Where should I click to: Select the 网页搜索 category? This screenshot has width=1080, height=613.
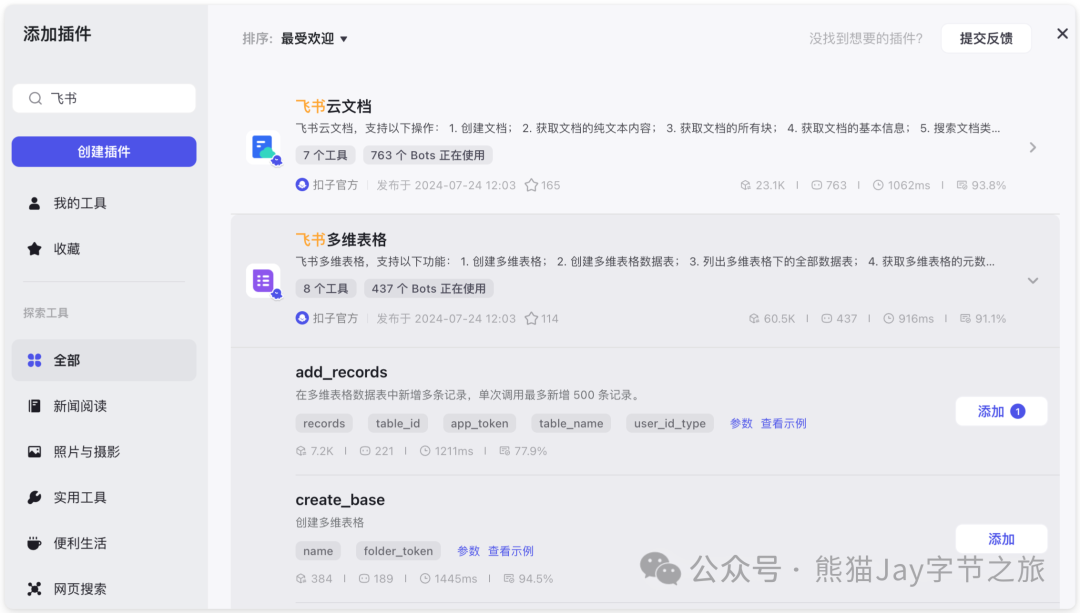(x=104, y=589)
